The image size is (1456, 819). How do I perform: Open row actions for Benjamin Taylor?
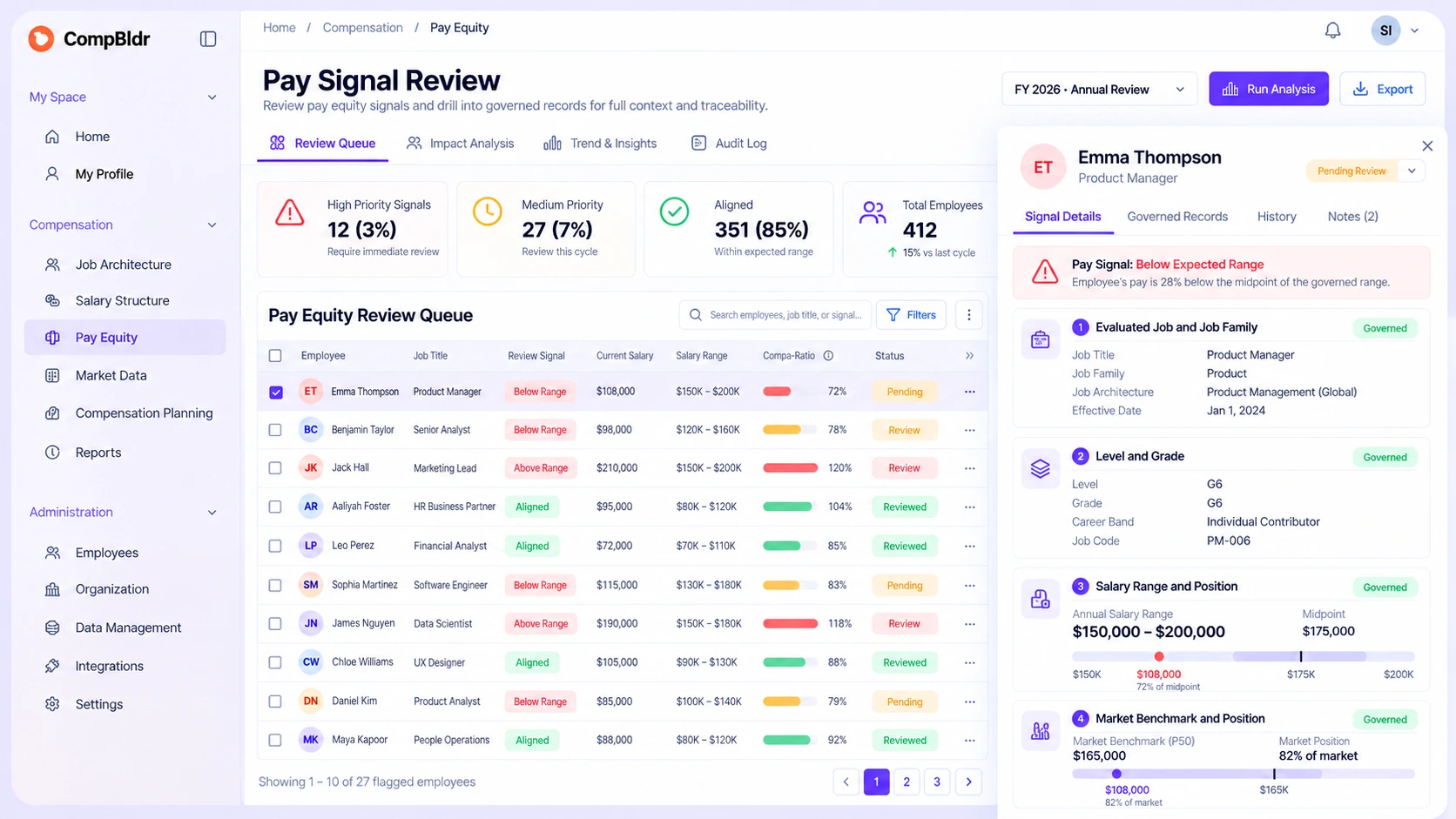pyautogui.click(x=970, y=430)
